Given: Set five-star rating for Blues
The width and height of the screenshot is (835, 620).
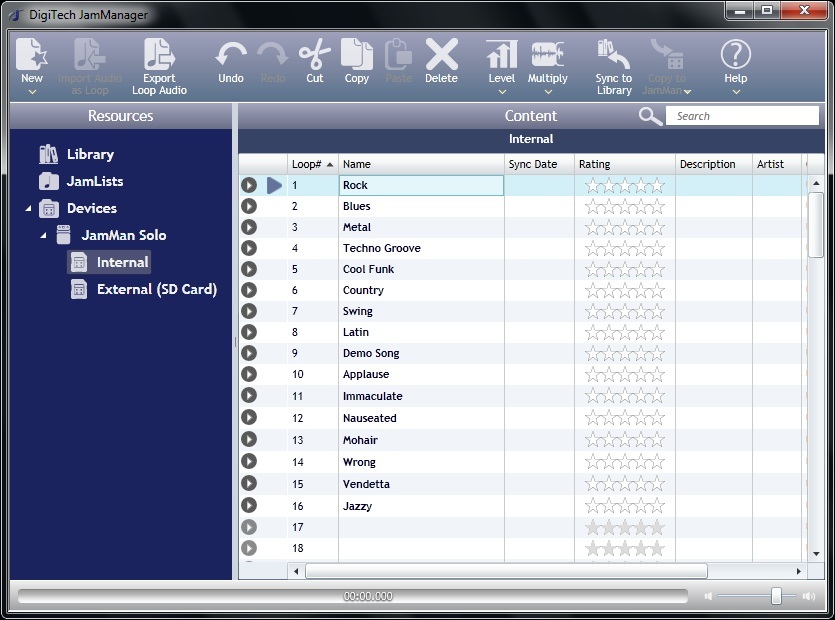Looking at the screenshot, I should (658, 206).
